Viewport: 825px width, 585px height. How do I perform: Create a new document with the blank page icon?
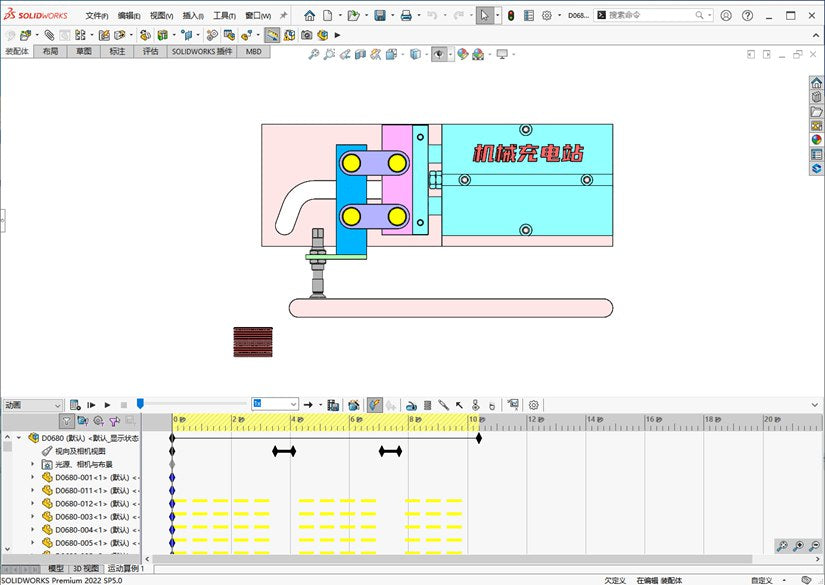[x=328, y=16]
